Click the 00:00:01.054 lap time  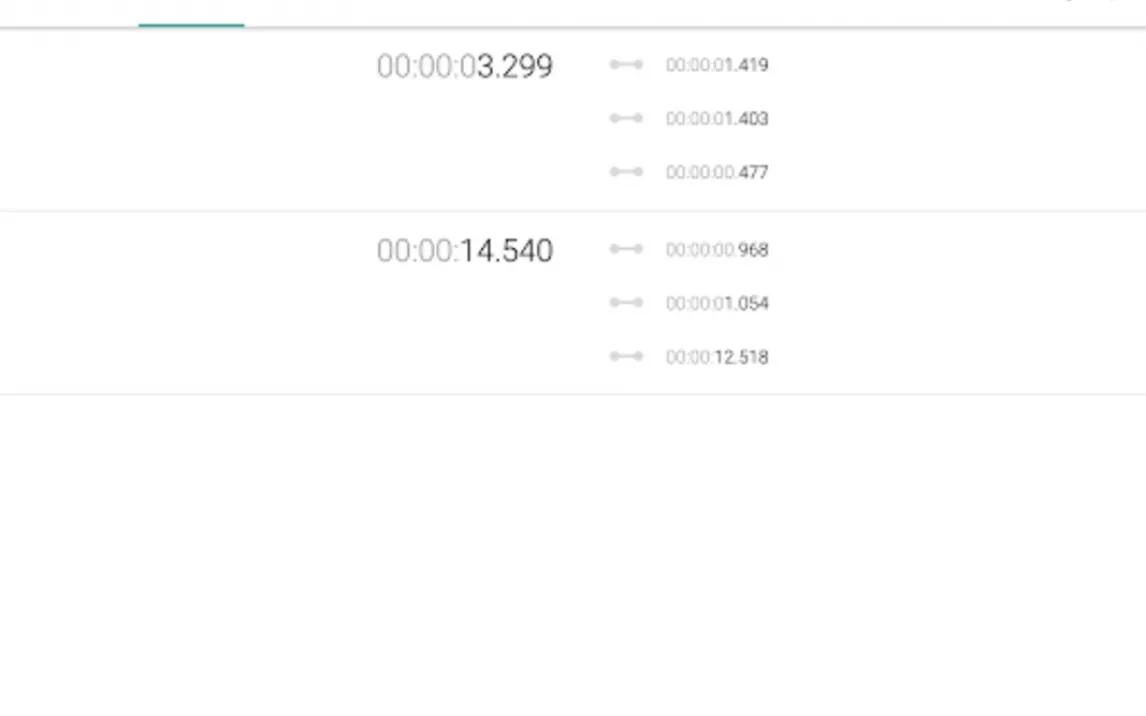click(x=717, y=303)
